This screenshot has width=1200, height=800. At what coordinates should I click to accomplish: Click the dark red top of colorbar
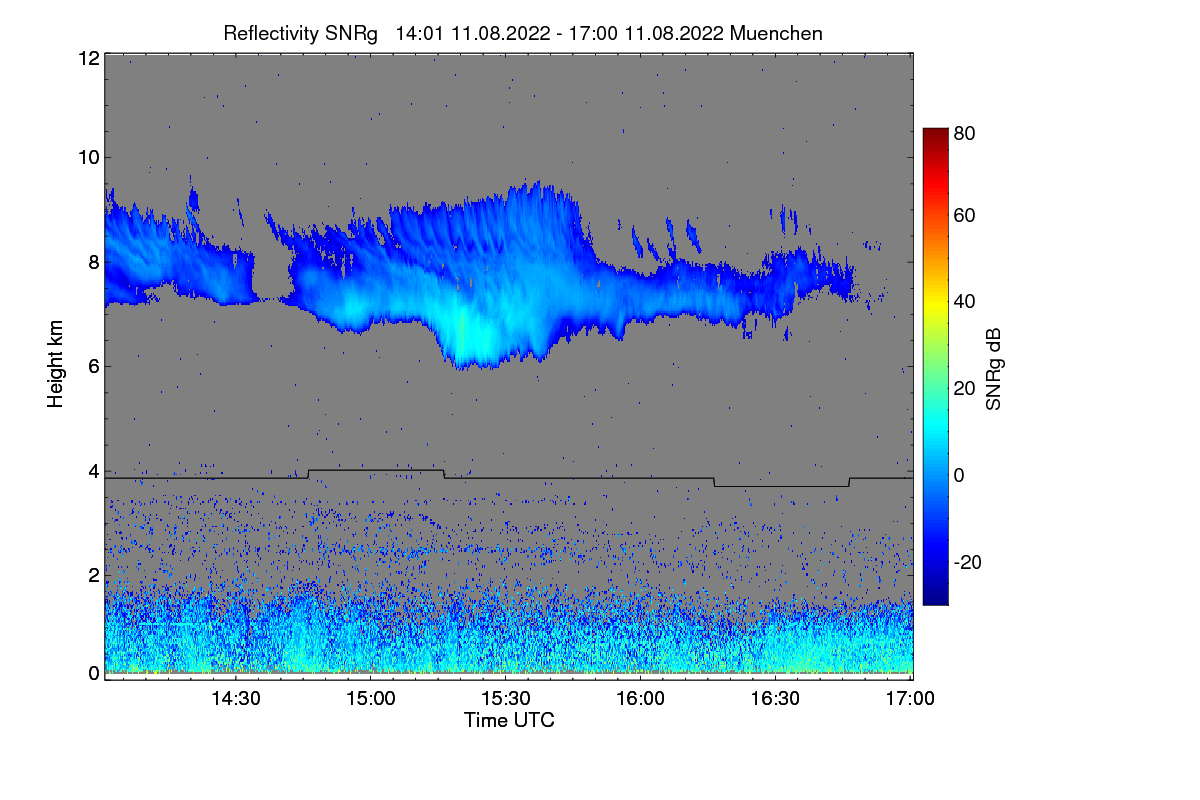[x=935, y=135]
